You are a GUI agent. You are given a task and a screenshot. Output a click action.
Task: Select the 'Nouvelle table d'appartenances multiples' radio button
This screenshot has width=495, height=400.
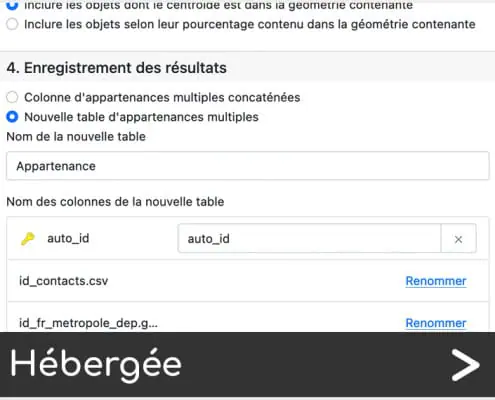[x=12, y=117]
